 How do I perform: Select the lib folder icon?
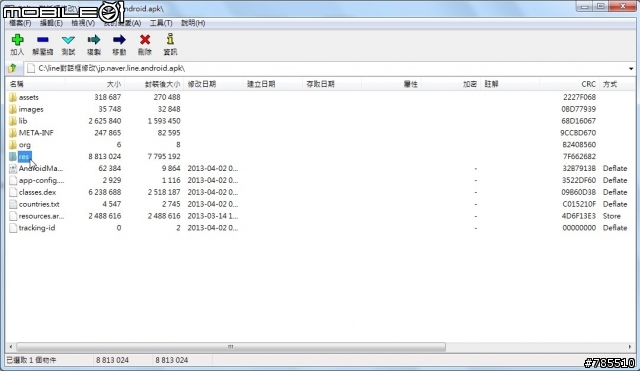[13, 121]
